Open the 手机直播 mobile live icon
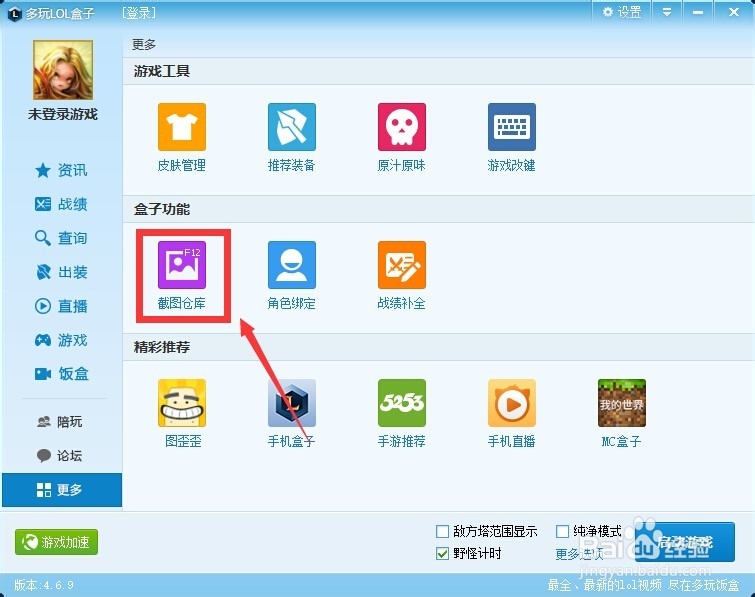The width and height of the screenshot is (755, 597). tap(512, 403)
